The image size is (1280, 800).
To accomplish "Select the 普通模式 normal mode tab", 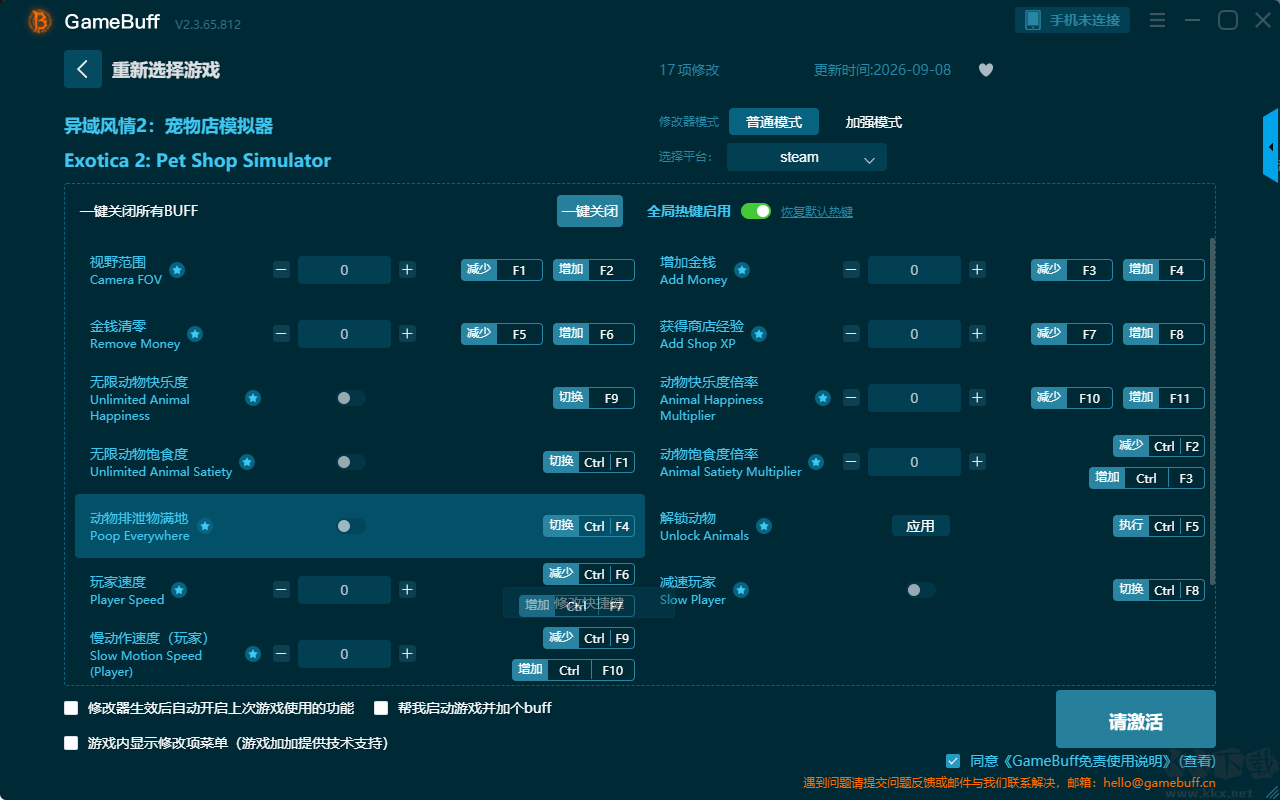I will point(774,122).
